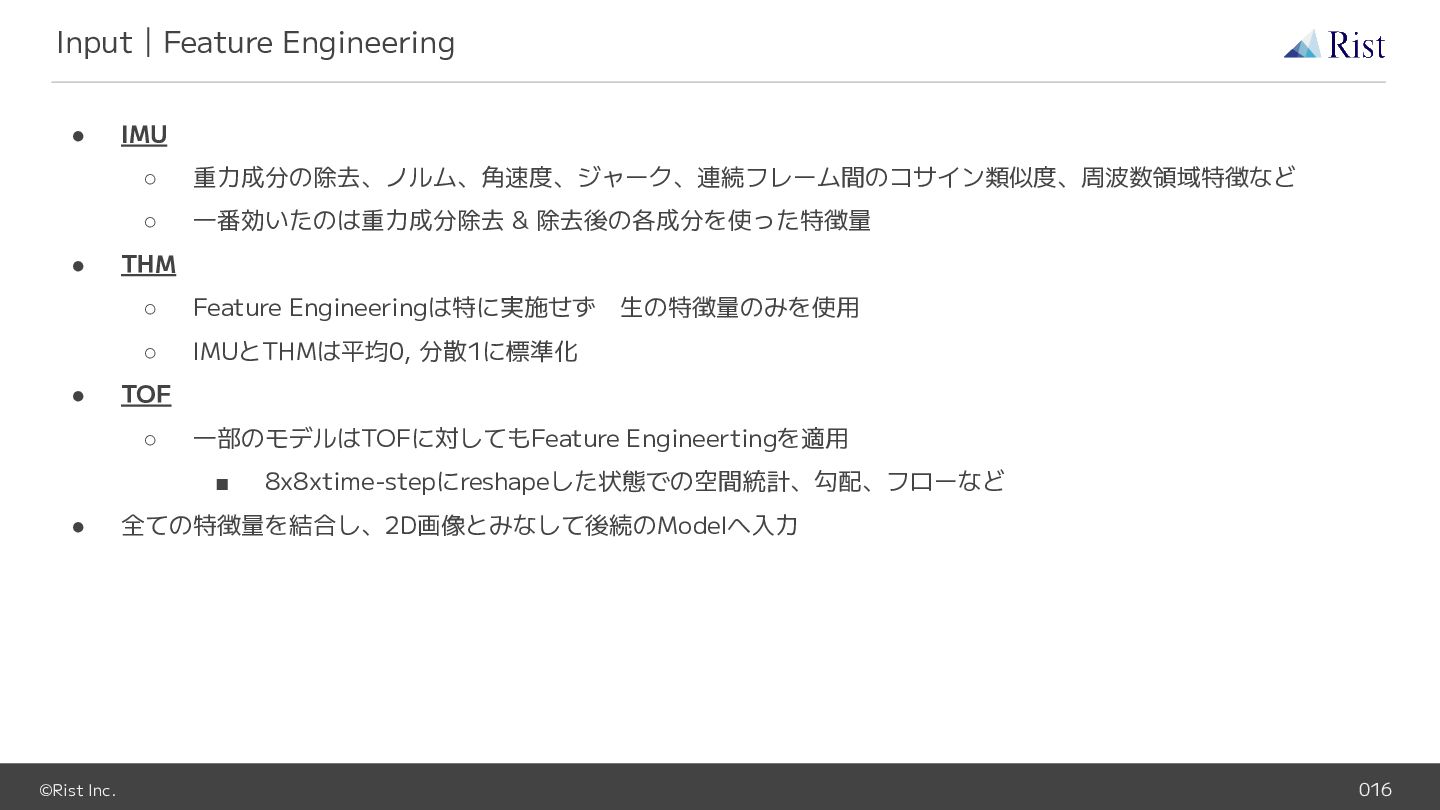Image resolution: width=1440 pixels, height=810 pixels.
Task: Click the line starting 8x8xtime-step
Action: (634, 481)
